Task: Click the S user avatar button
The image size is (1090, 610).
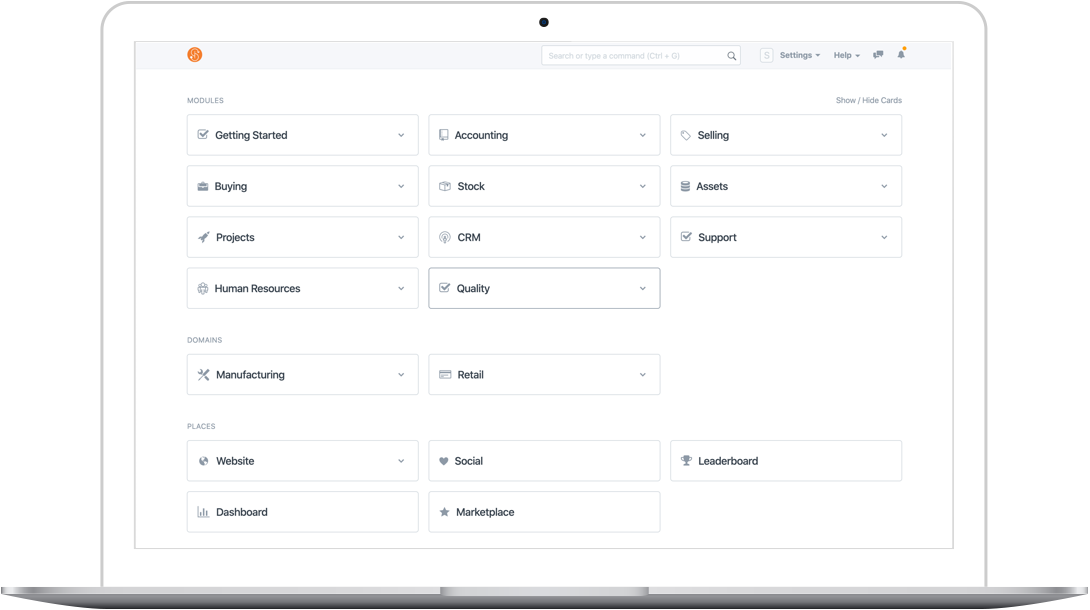Action: click(x=765, y=55)
